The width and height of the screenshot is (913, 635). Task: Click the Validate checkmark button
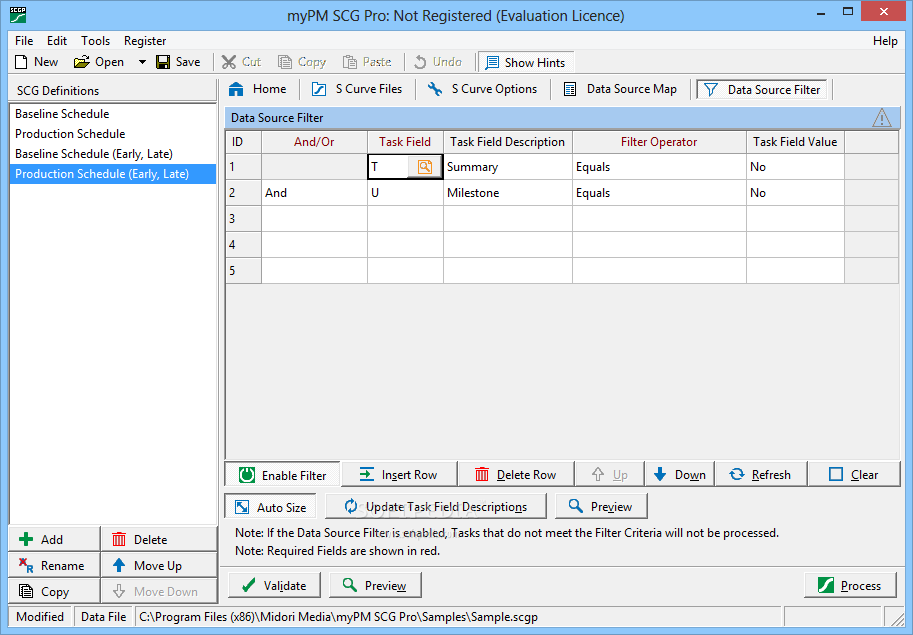point(274,586)
